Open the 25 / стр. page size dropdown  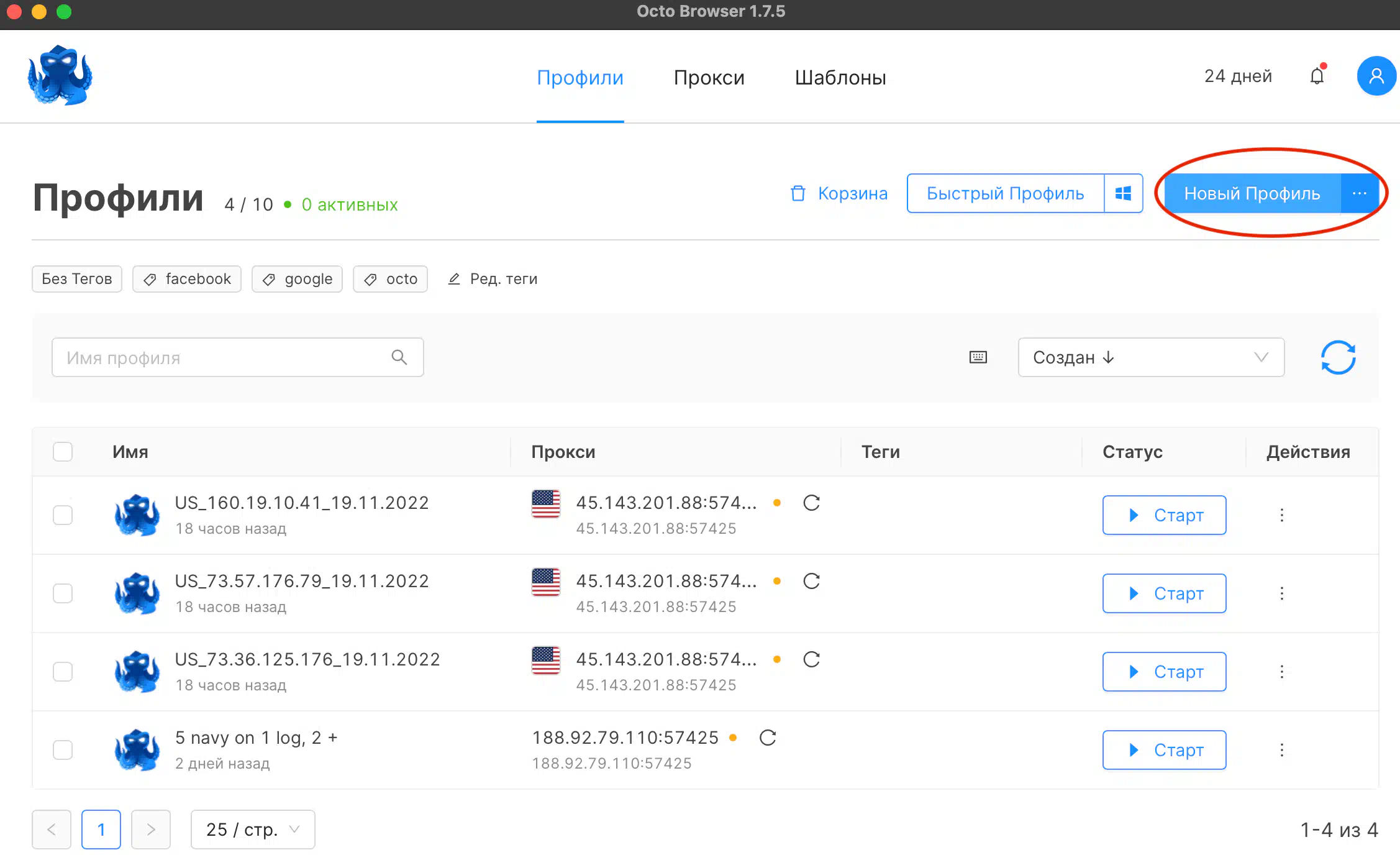[x=253, y=830]
